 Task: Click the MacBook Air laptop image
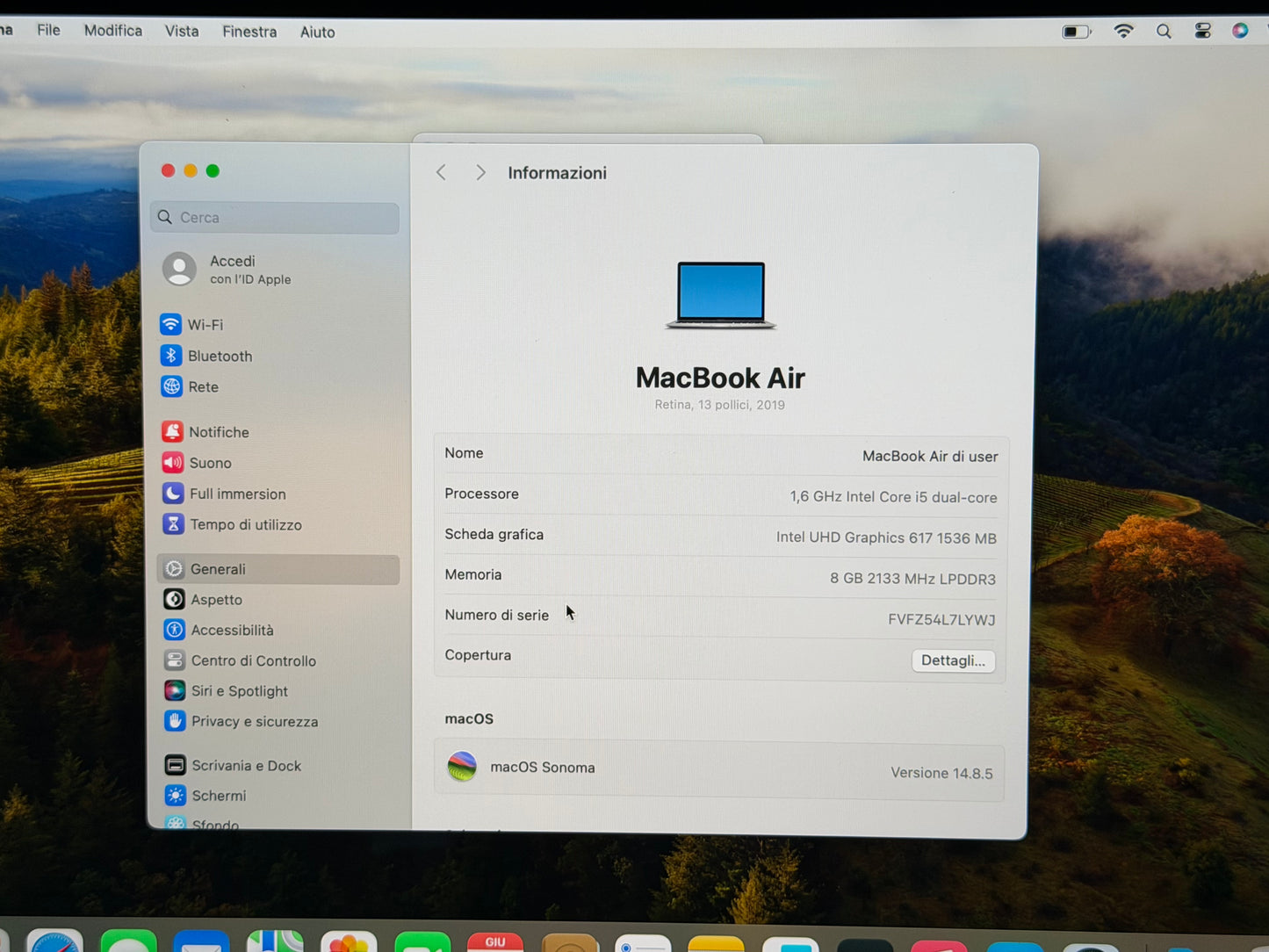pyautogui.click(x=721, y=295)
